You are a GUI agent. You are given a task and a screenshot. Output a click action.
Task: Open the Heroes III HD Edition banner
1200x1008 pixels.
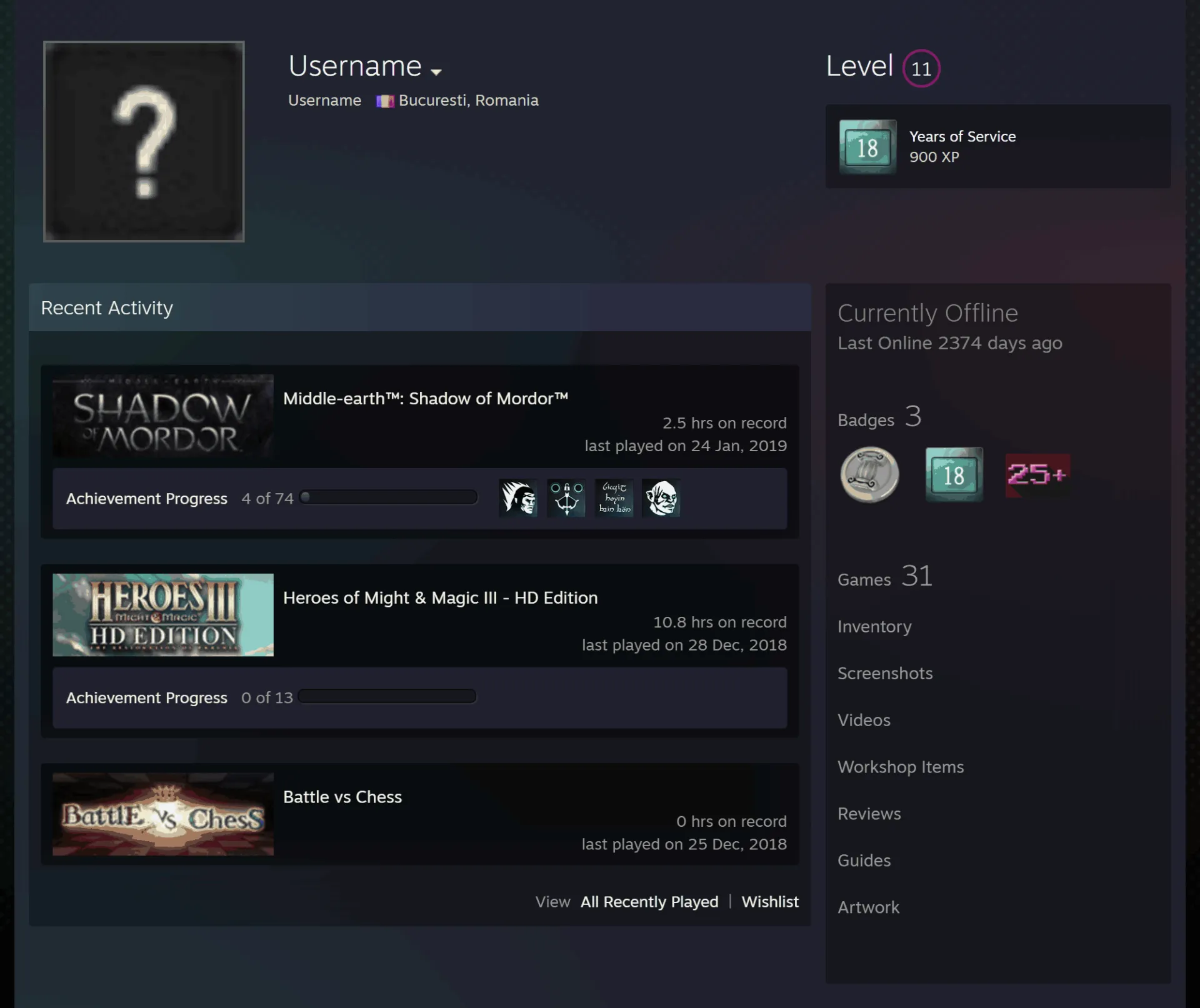(x=163, y=615)
